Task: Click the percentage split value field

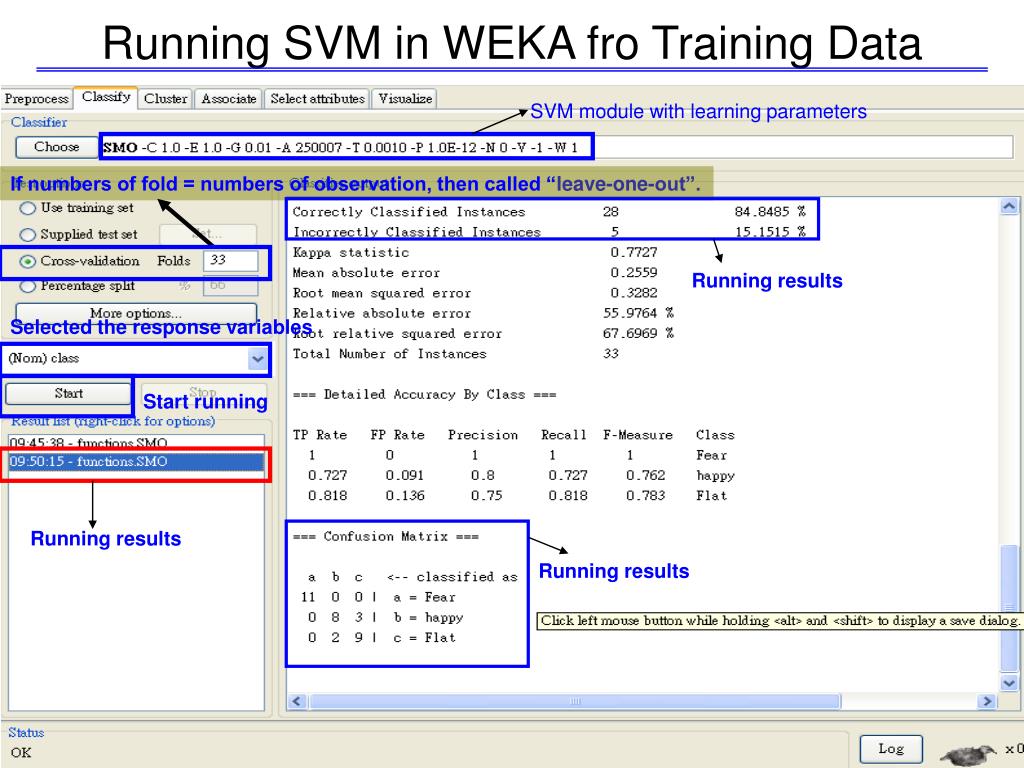Action: click(231, 285)
